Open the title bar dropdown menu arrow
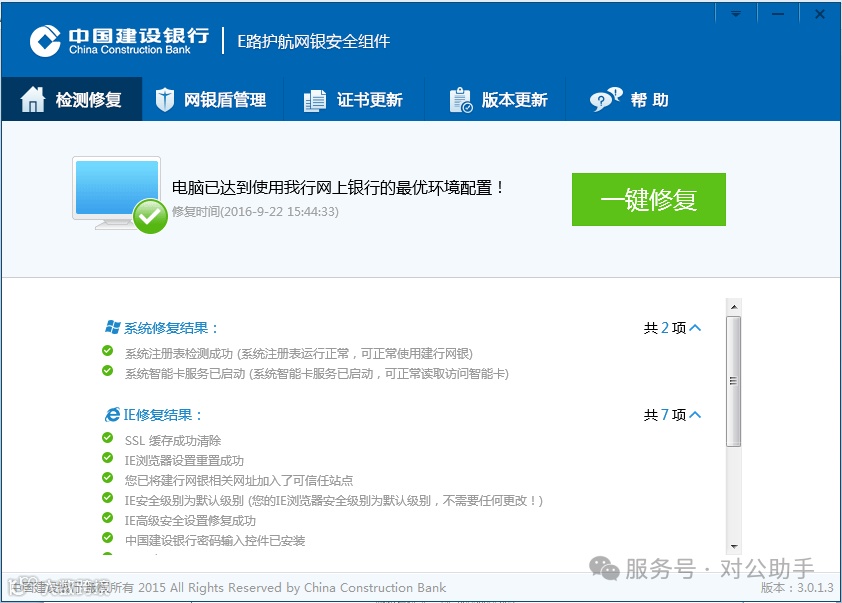 point(736,13)
